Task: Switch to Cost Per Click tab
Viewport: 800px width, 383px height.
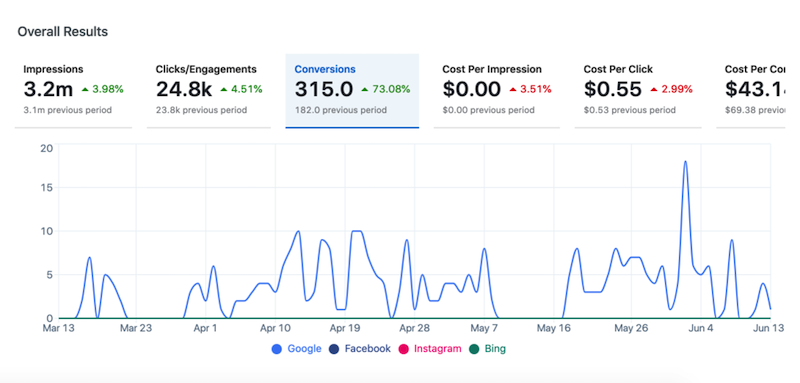Action: coord(638,91)
